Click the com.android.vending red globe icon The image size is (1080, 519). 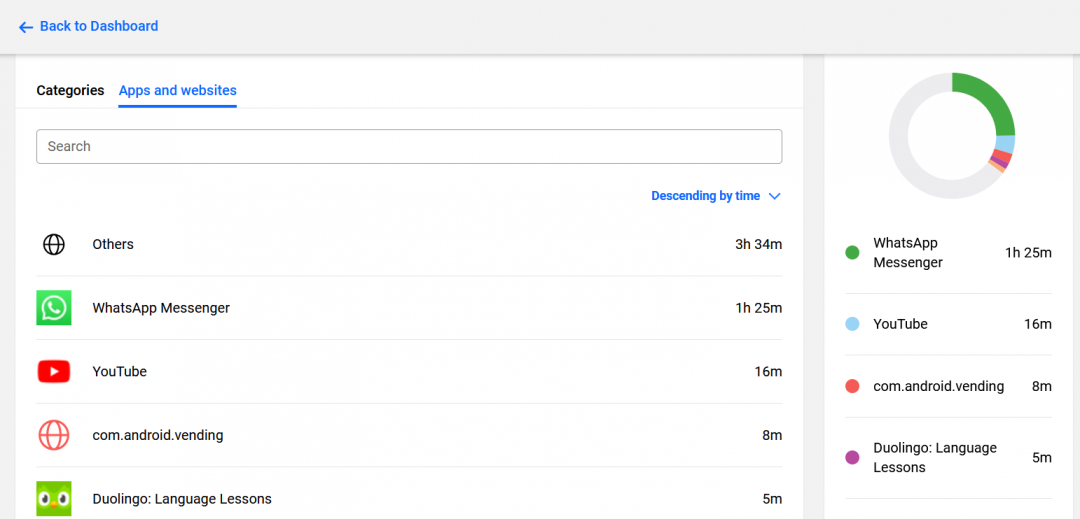pyautogui.click(x=54, y=435)
